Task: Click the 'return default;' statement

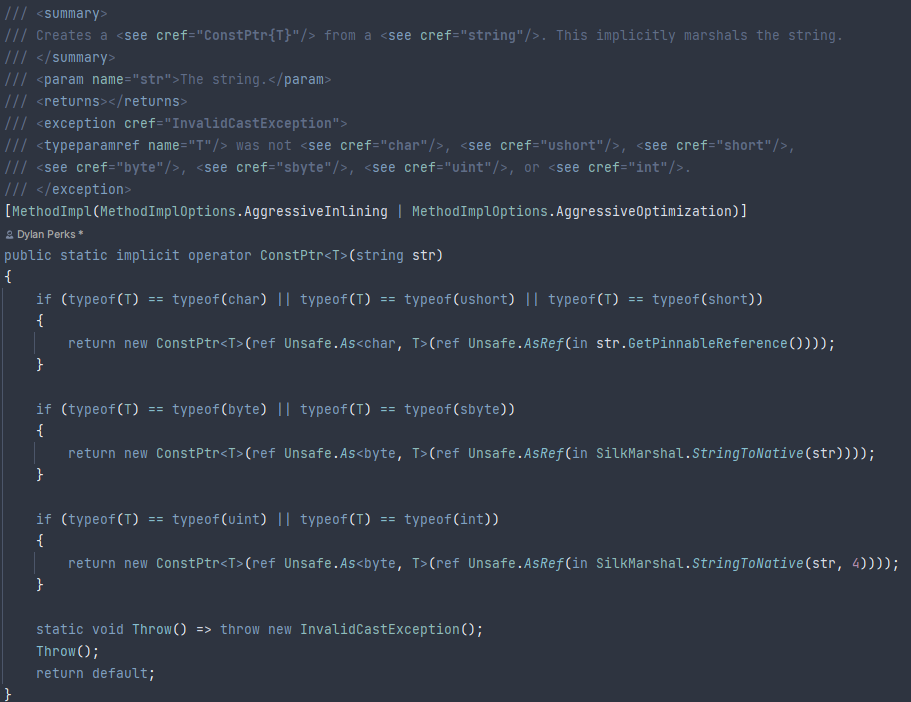Action: [95, 674]
